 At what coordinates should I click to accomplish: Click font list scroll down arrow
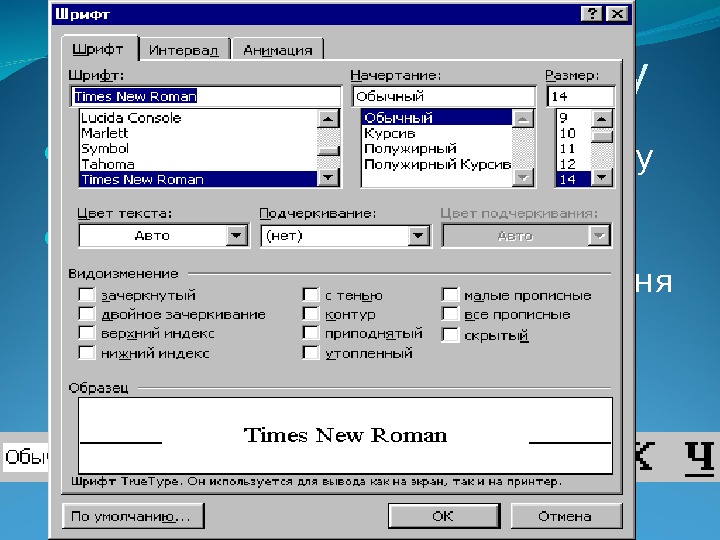click(328, 177)
